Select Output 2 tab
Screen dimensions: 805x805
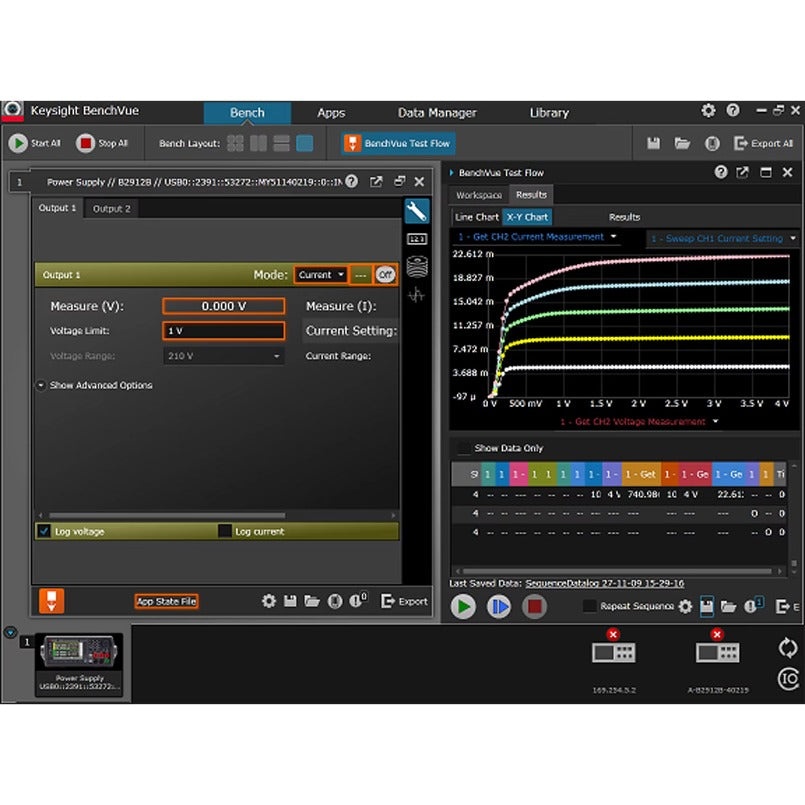[x=111, y=208]
